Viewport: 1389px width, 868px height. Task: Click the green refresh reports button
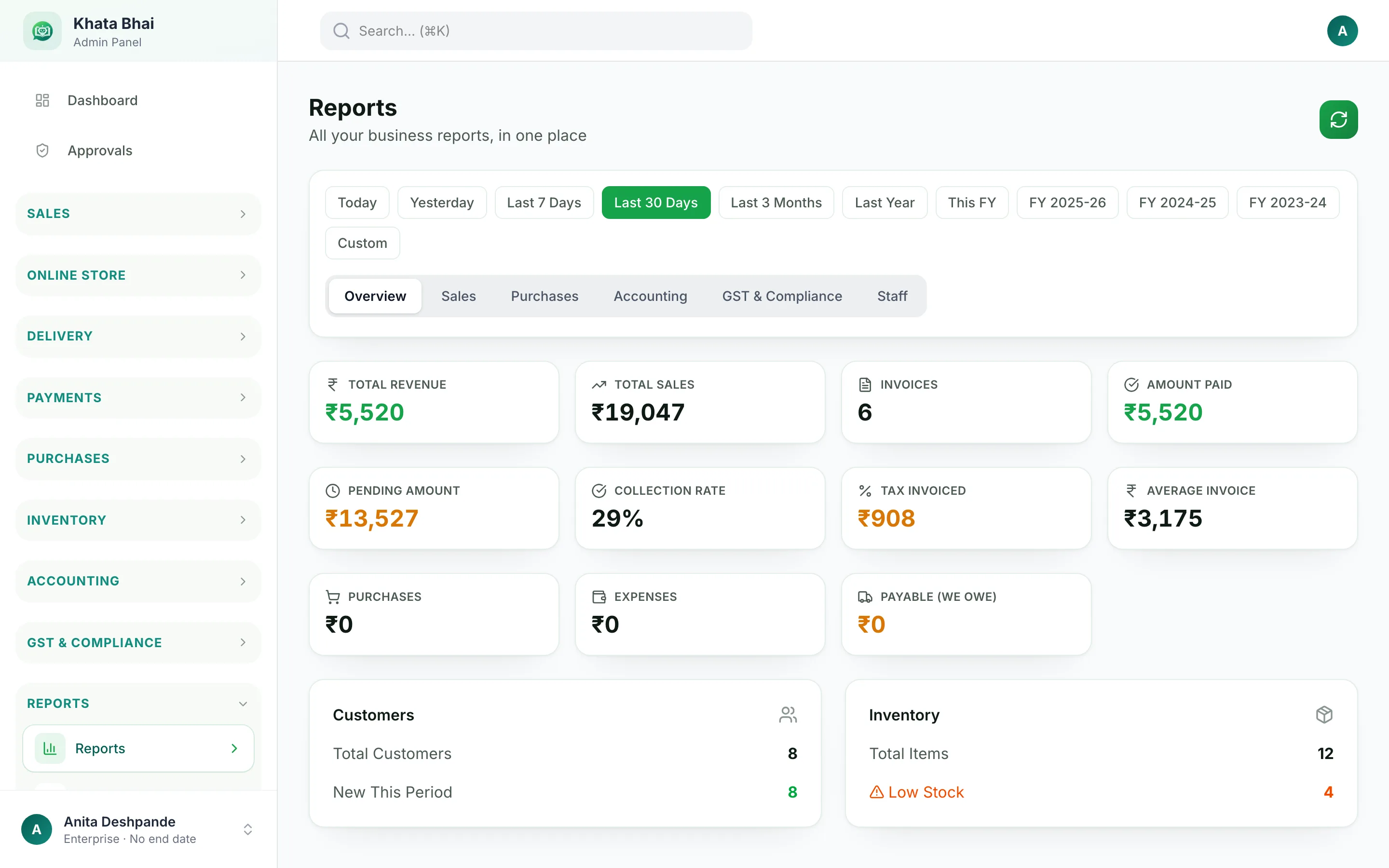(1338, 120)
